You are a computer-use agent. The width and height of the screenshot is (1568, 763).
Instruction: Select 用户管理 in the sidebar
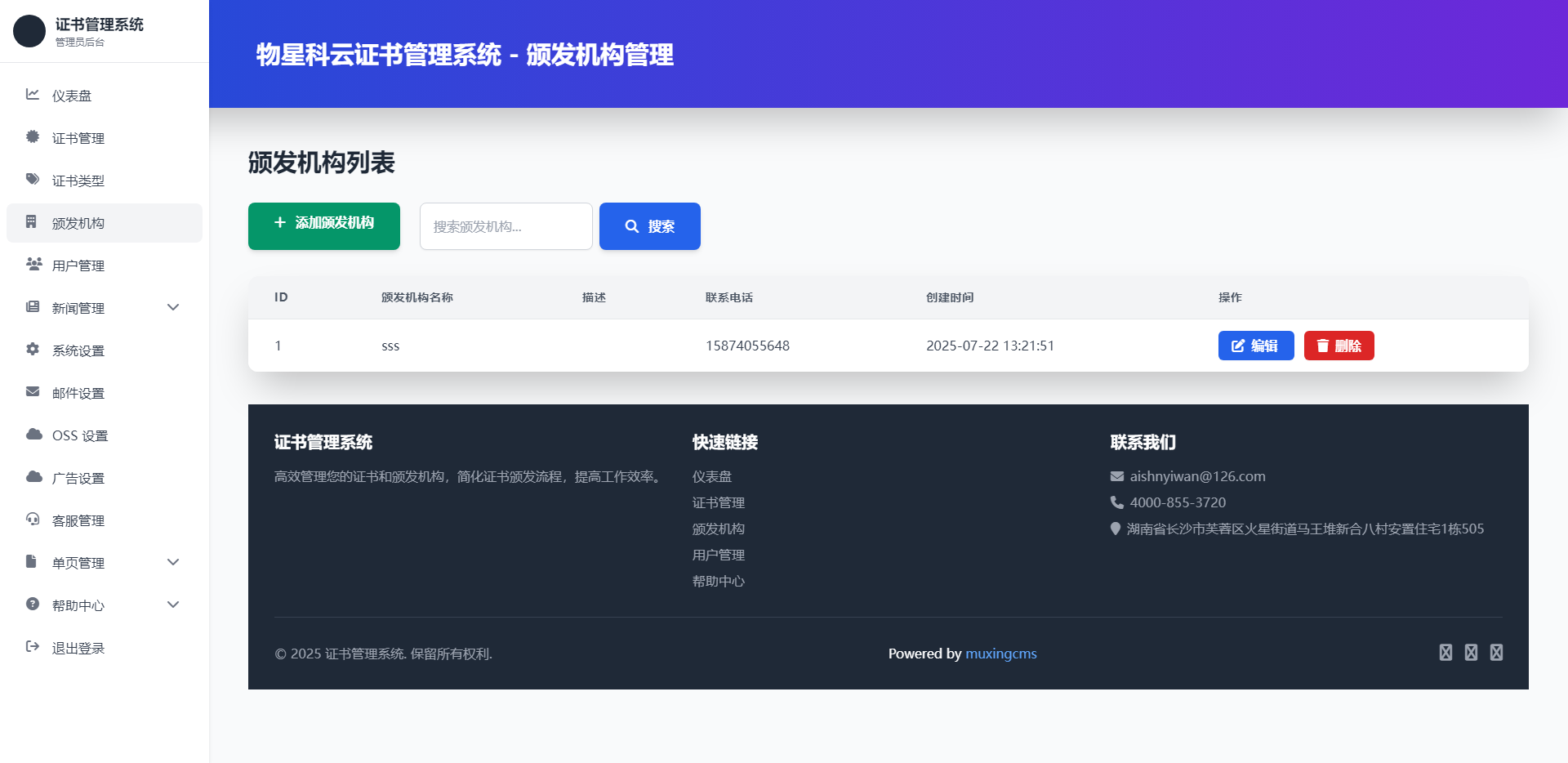tap(105, 265)
